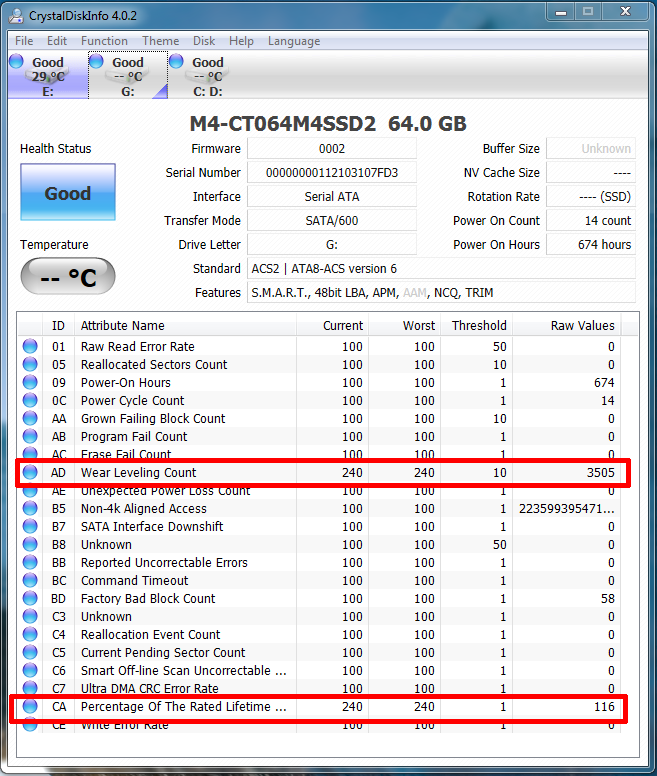Click status orb for Power Cycle Count
This screenshot has width=657, height=776.
point(30,400)
